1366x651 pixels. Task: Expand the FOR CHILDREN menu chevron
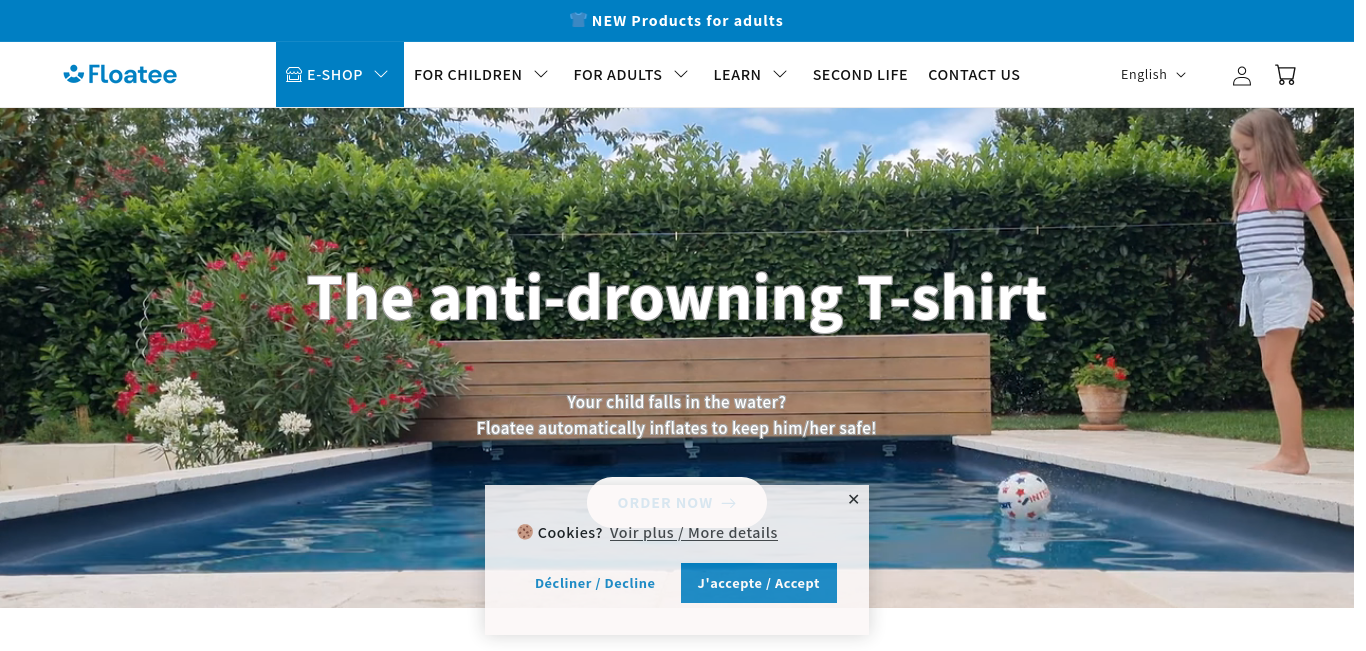pos(541,74)
